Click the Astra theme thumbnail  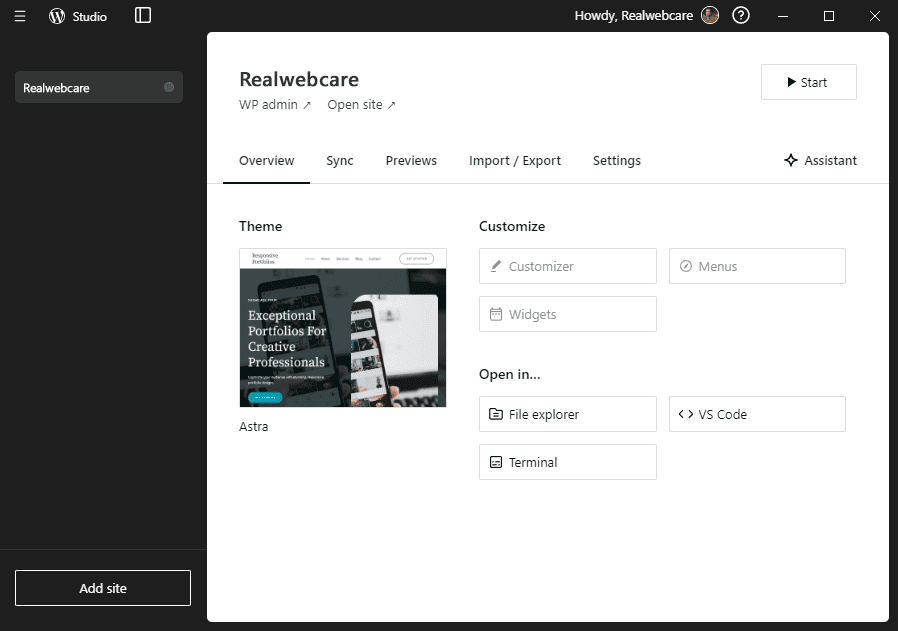[x=342, y=328]
